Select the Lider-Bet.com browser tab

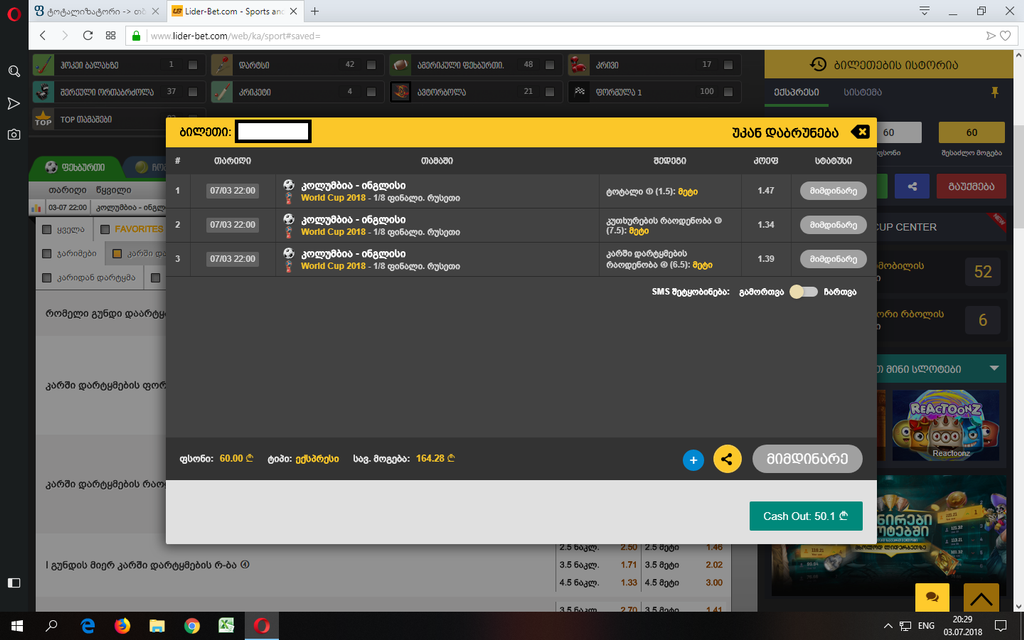pyautogui.click(x=233, y=11)
